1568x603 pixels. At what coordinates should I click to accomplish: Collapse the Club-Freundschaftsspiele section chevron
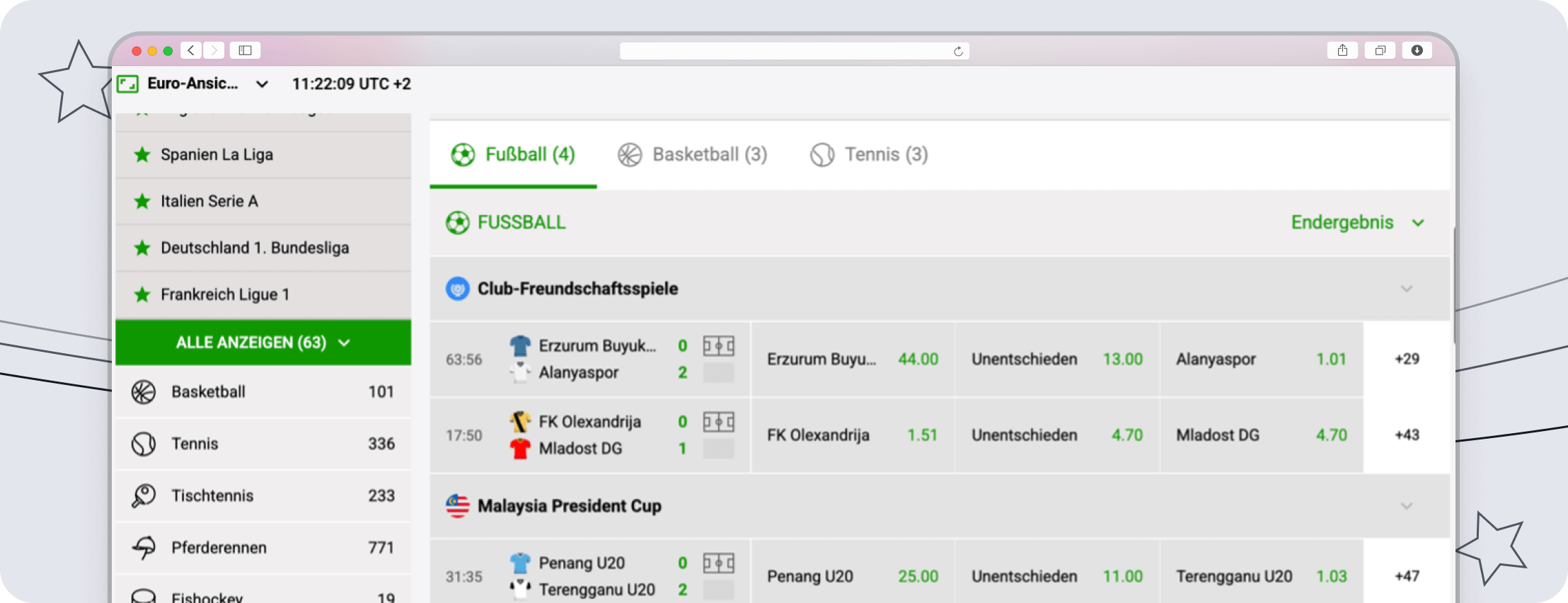tap(1407, 289)
